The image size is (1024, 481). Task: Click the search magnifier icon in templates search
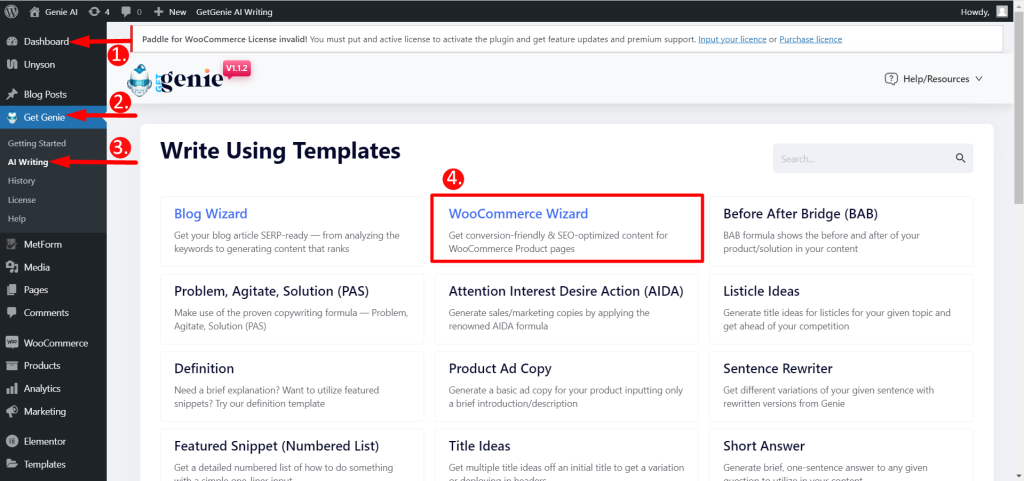(x=960, y=158)
